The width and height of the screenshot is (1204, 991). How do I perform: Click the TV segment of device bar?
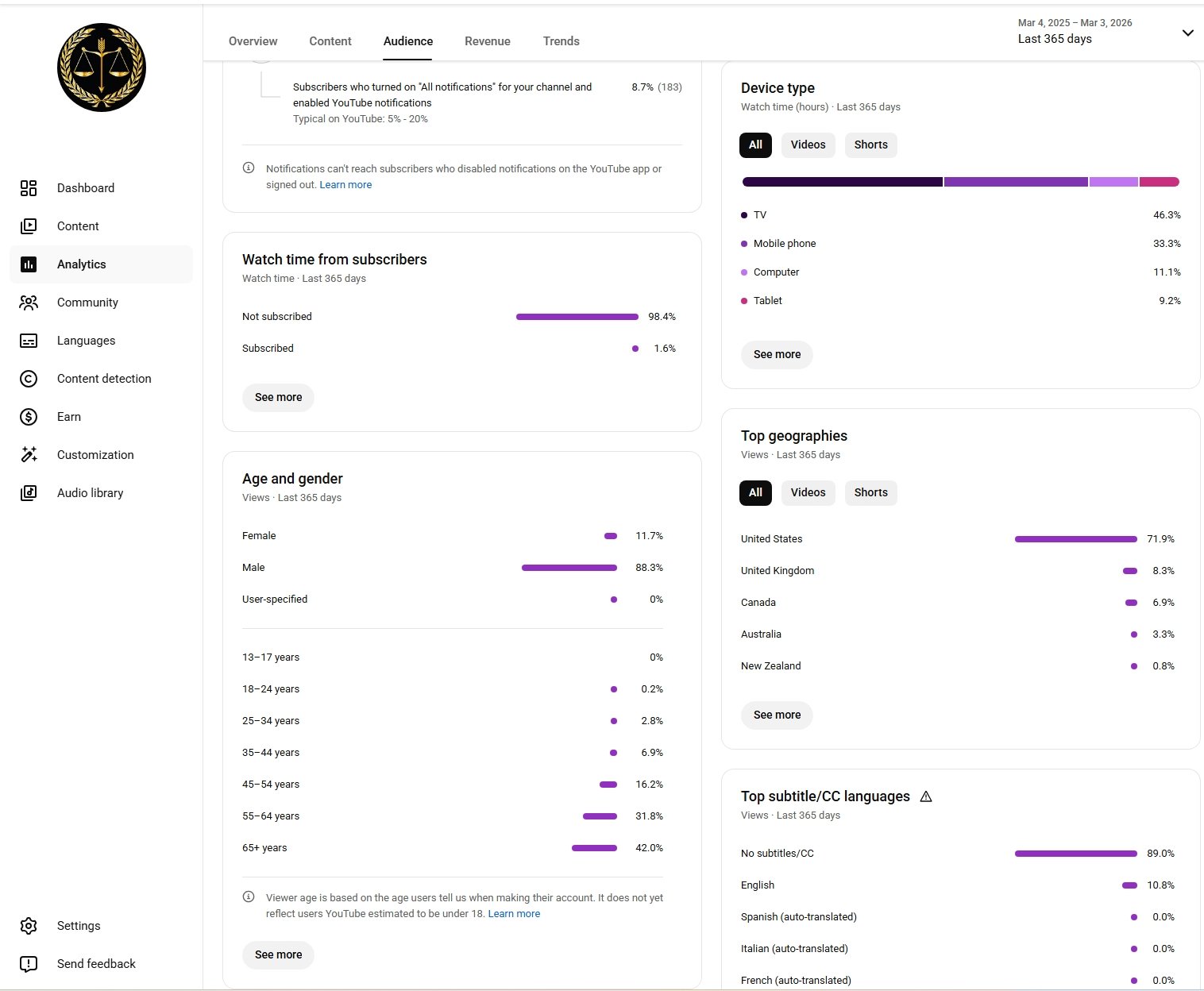(842, 182)
